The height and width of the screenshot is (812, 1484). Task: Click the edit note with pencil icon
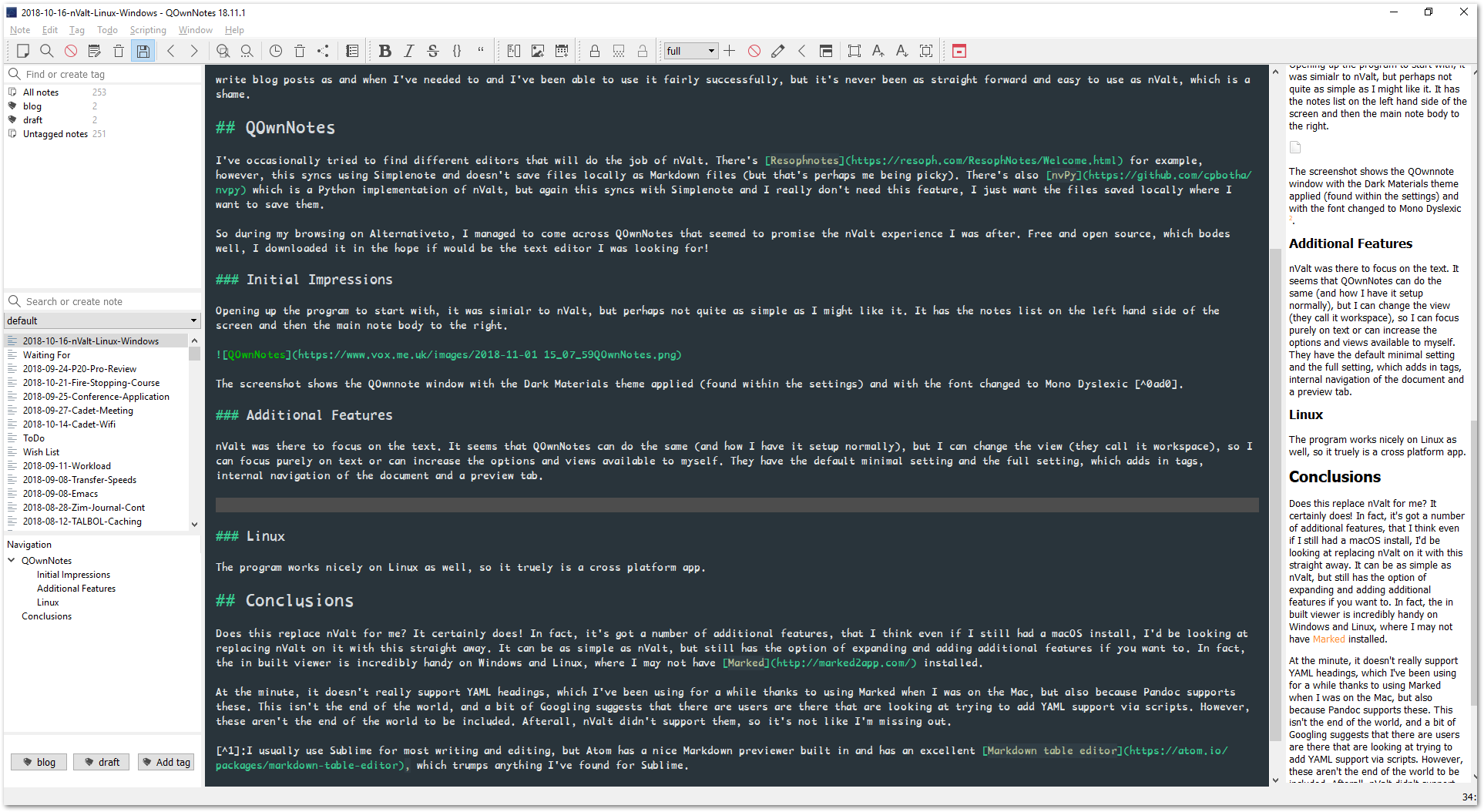pos(95,51)
